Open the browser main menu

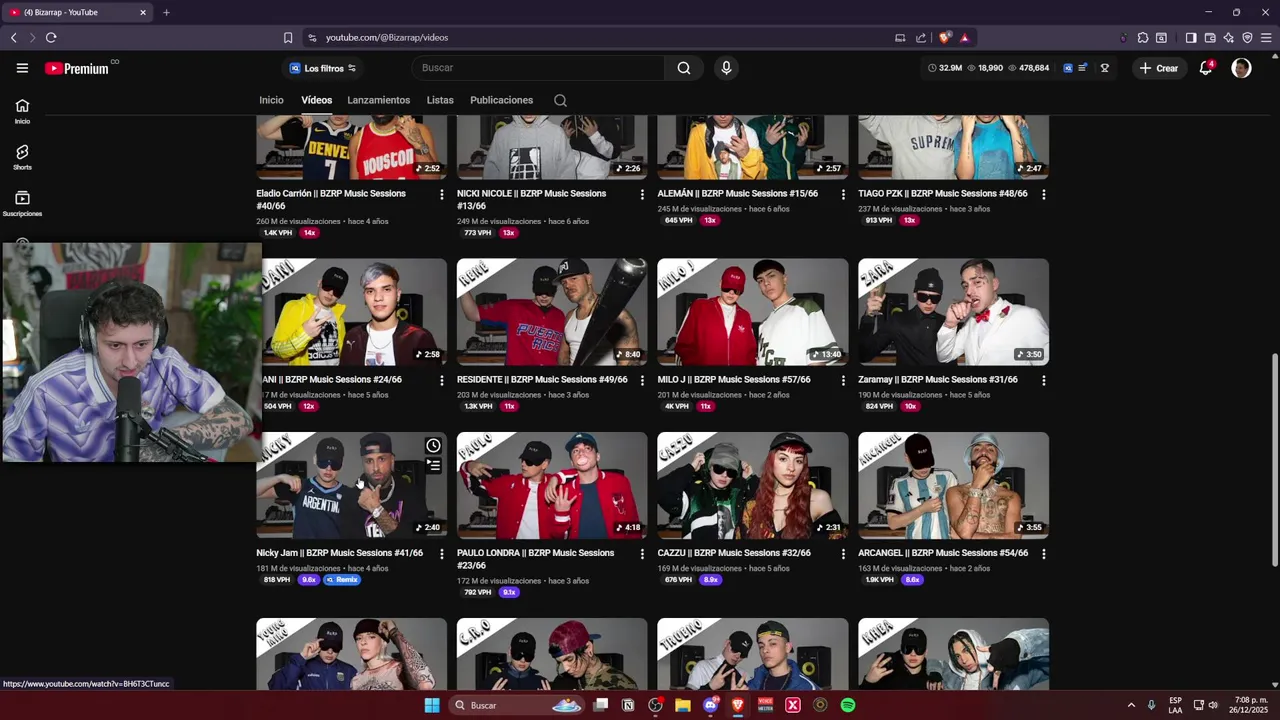(x=1266, y=38)
